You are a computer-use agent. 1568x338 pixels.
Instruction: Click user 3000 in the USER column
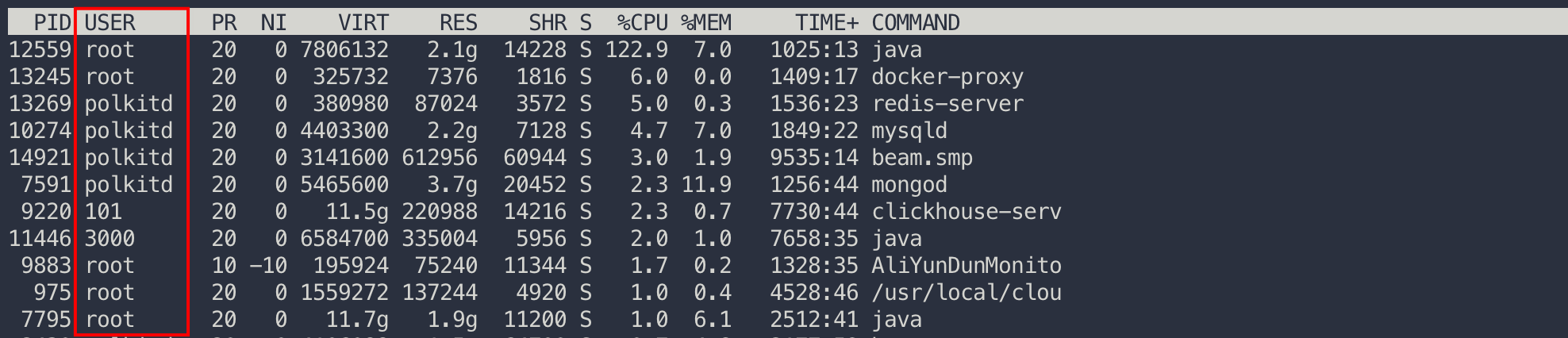110,239
